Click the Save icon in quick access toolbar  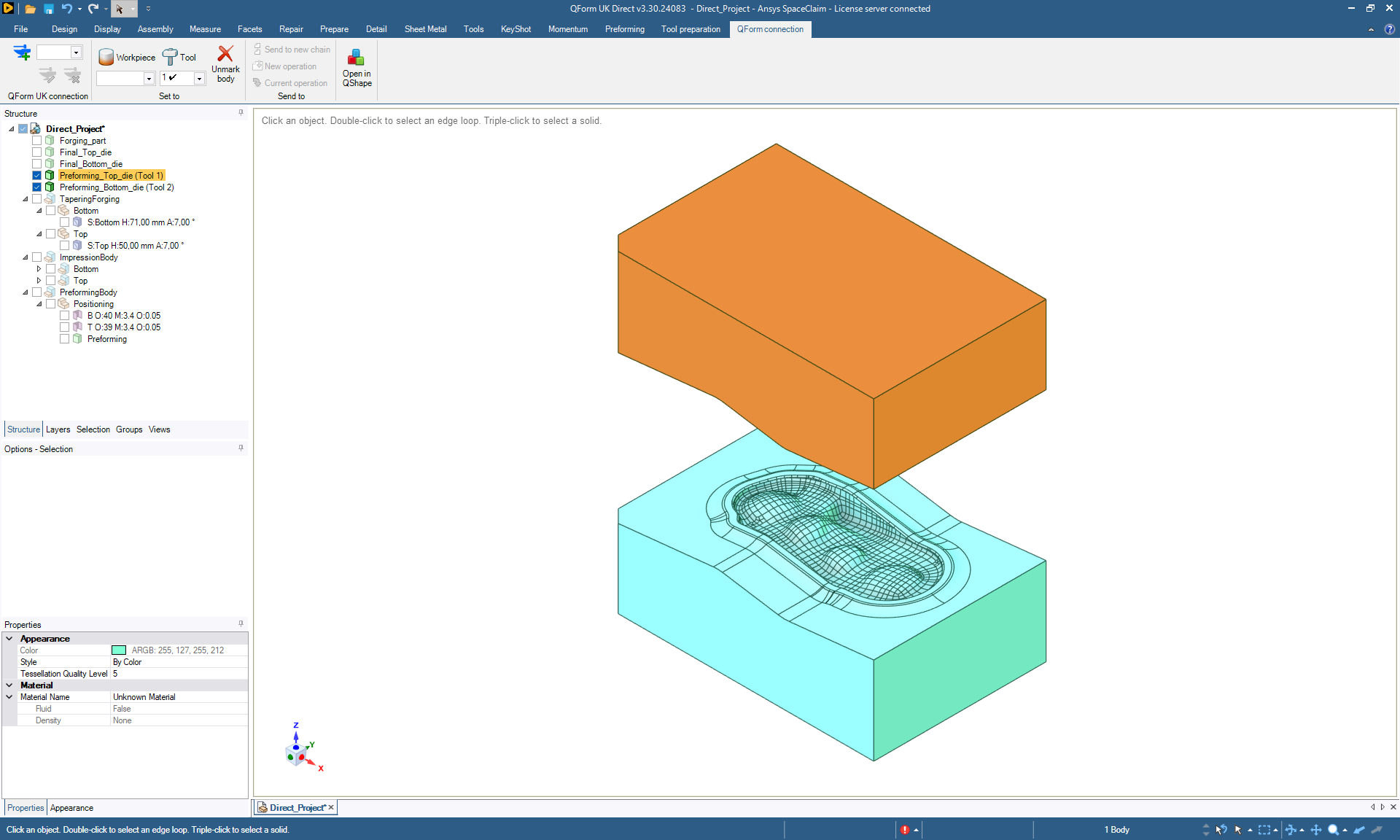49,9
